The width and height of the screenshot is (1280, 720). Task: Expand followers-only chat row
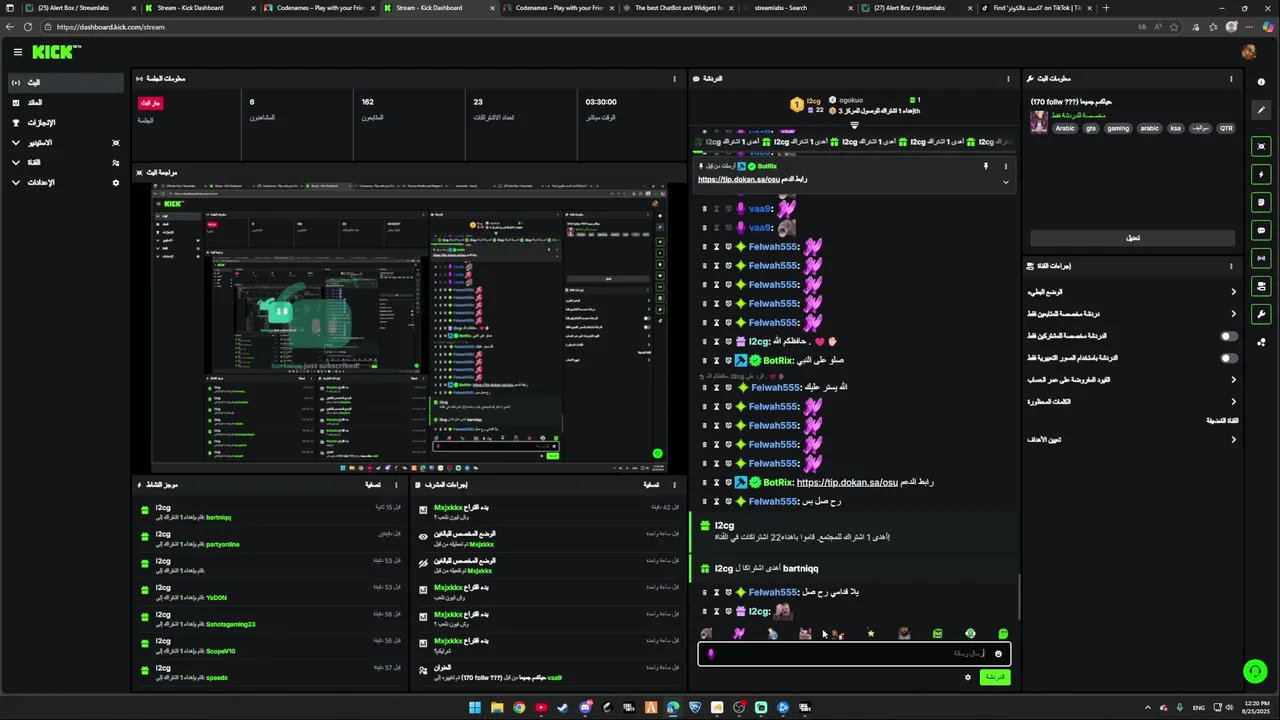pos(1131,314)
